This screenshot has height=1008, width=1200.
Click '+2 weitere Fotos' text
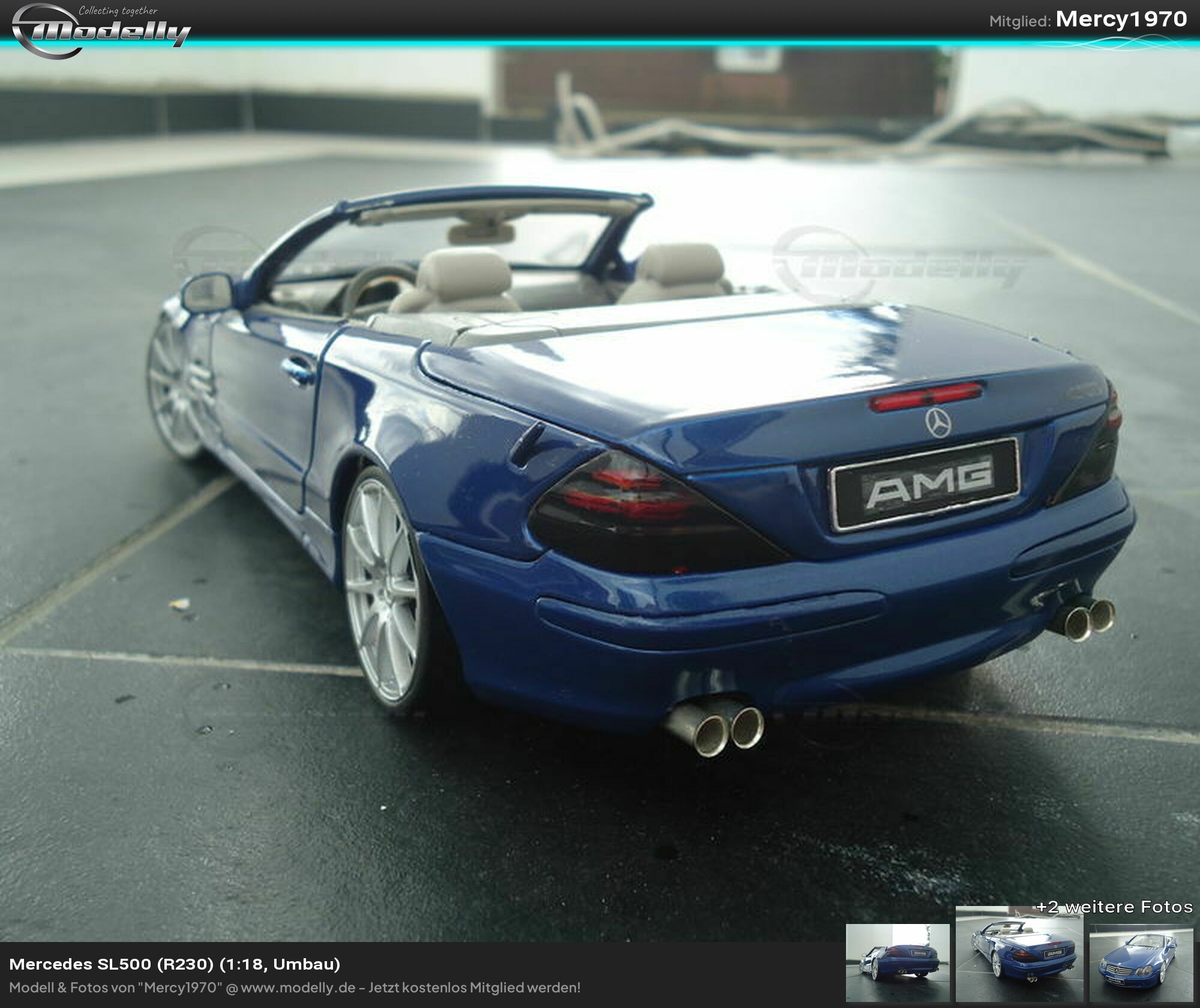[x=1114, y=907]
